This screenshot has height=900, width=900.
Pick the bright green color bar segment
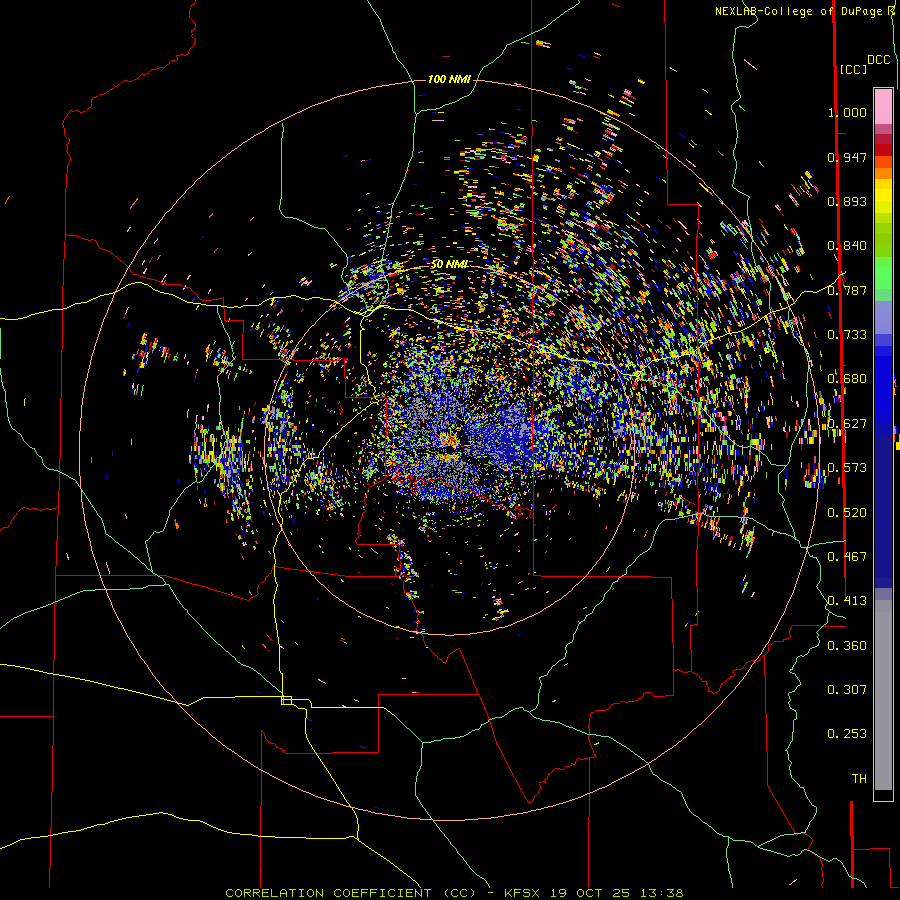883,273
